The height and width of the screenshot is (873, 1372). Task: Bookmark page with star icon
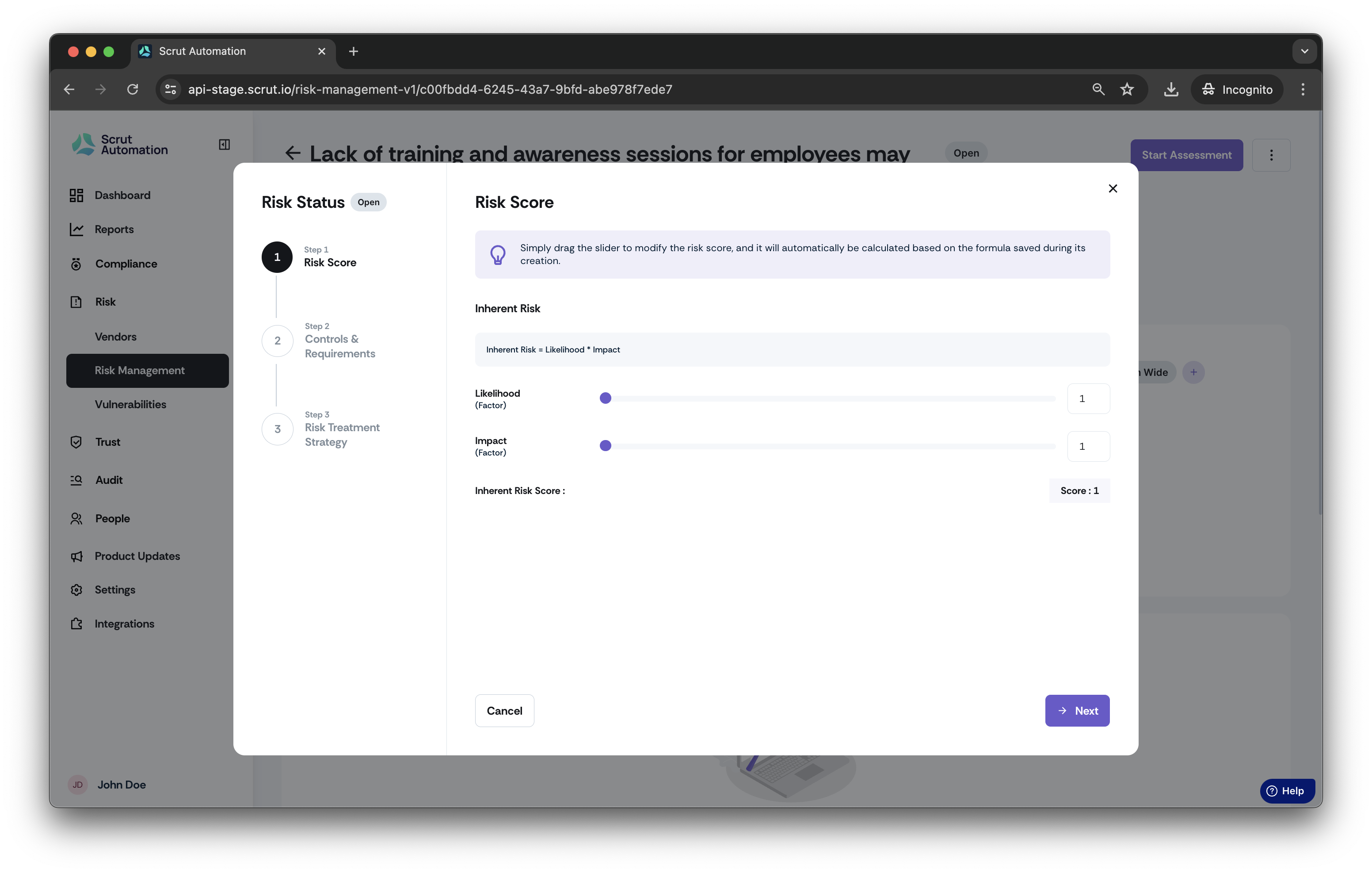click(1126, 89)
